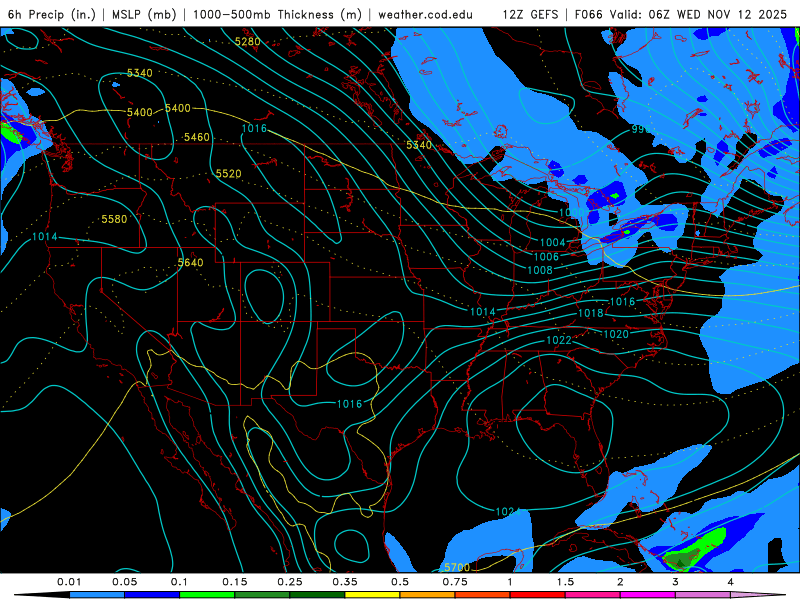800x600 pixels.
Task: Click the 0.01 legend value
Action: pyautogui.click(x=69, y=582)
